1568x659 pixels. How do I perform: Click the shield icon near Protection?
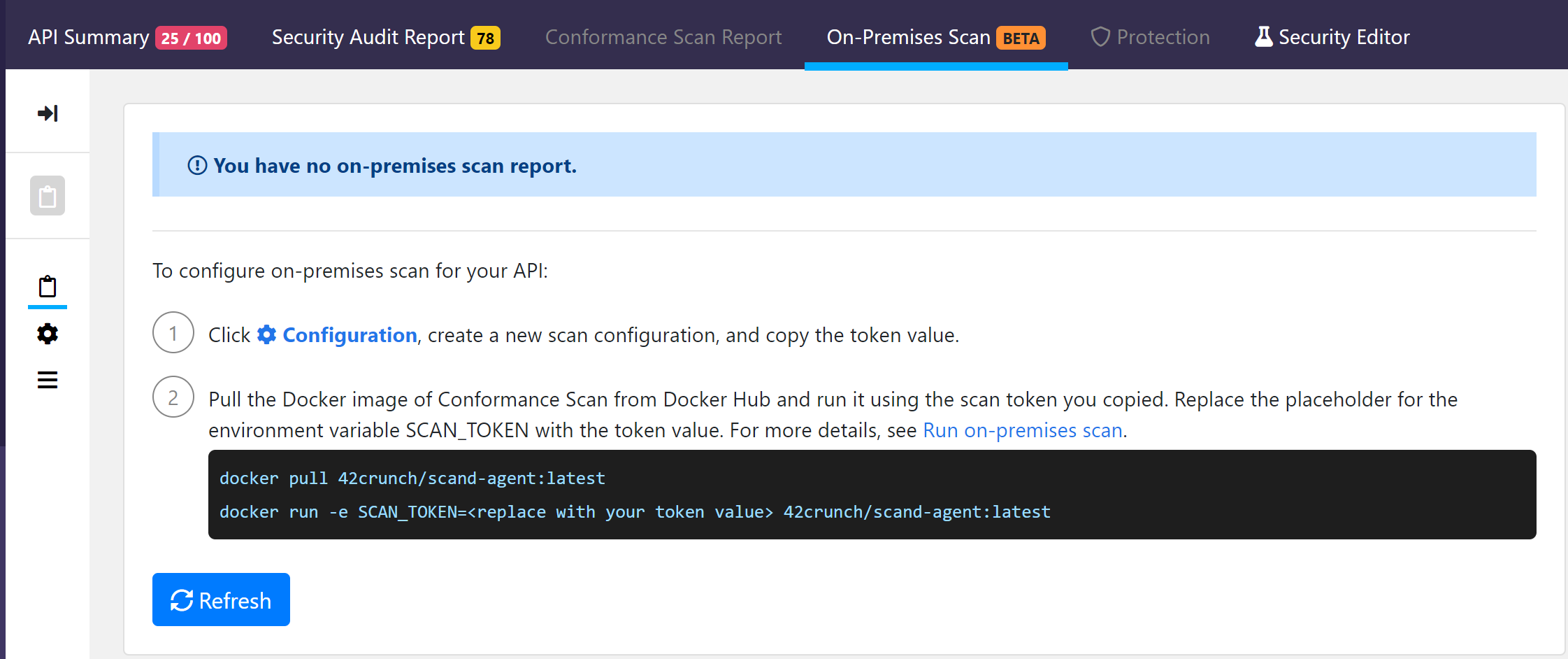1100,36
